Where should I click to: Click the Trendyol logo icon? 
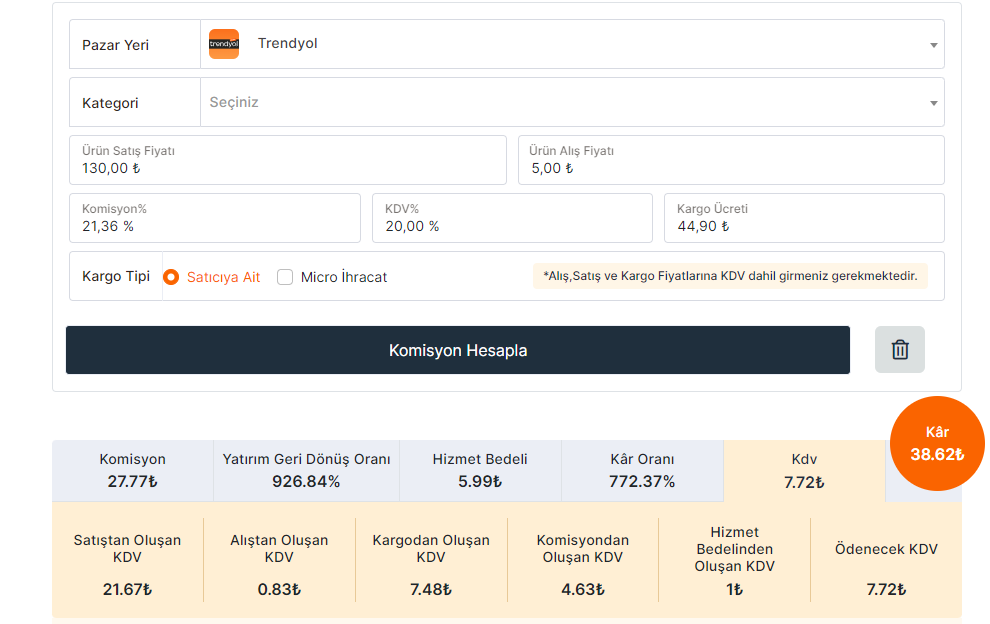[224, 44]
